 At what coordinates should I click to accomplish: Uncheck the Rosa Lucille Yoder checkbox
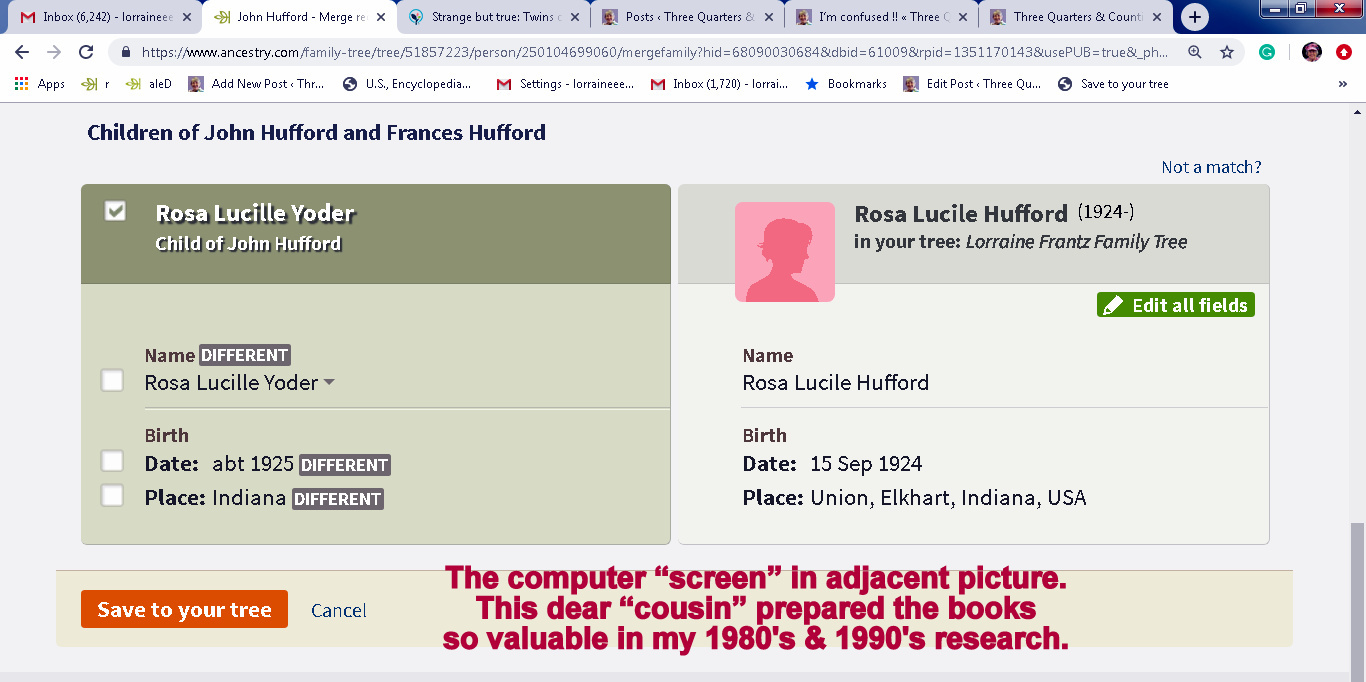click(x=116, y=211)
